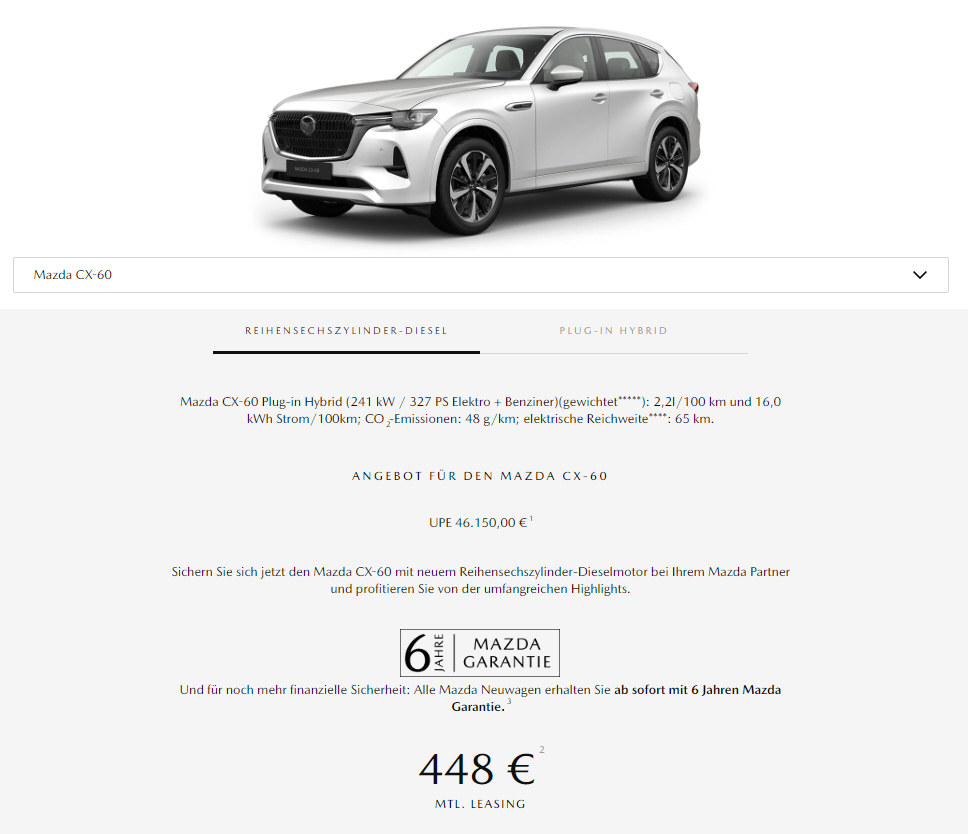Click footnote 3 after Garantie text
The height and width of the screenshot is (834, 968).
point(509,702)
